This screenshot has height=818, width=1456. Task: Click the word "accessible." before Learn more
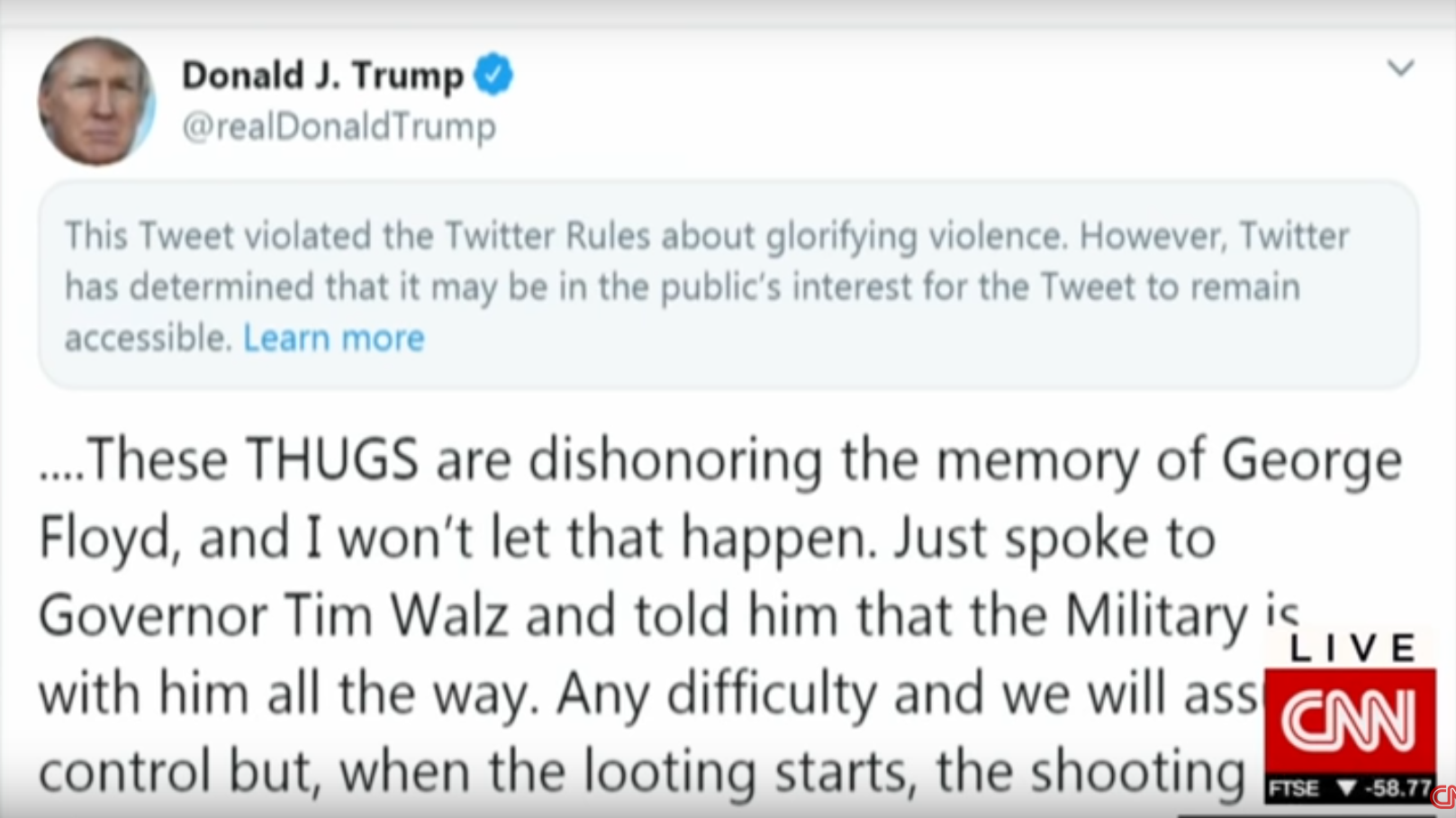(149, 339)
